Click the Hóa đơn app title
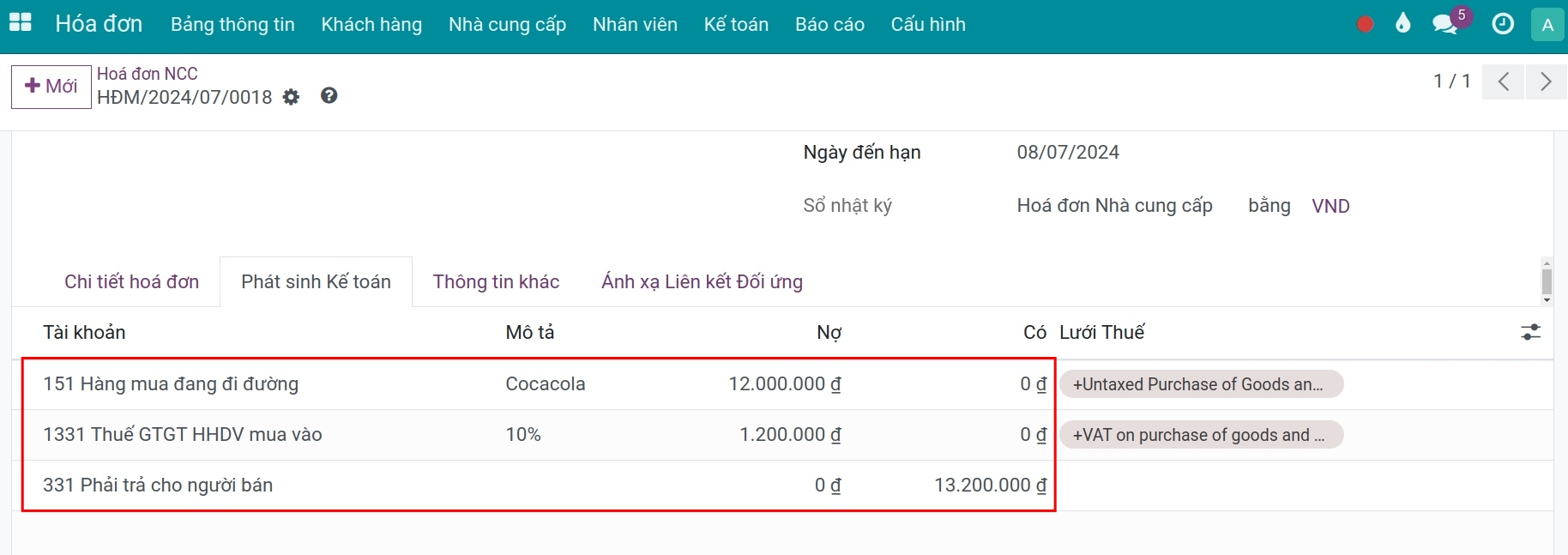The image size is (1568, 555). (x=99, y=24)
